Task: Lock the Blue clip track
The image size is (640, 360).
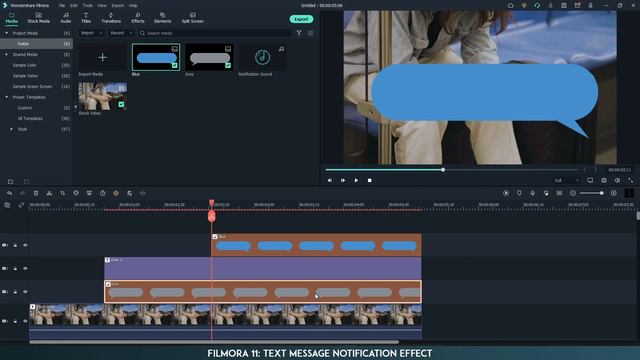Action: coord(16,245)
